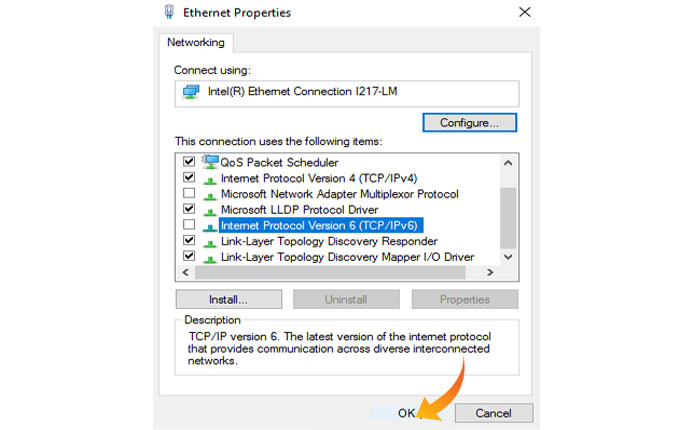Enable the Internet Protocol Version 6 checkbox
Image resolution: width=700 pixels, height=430 pixels.
point(189,226)
